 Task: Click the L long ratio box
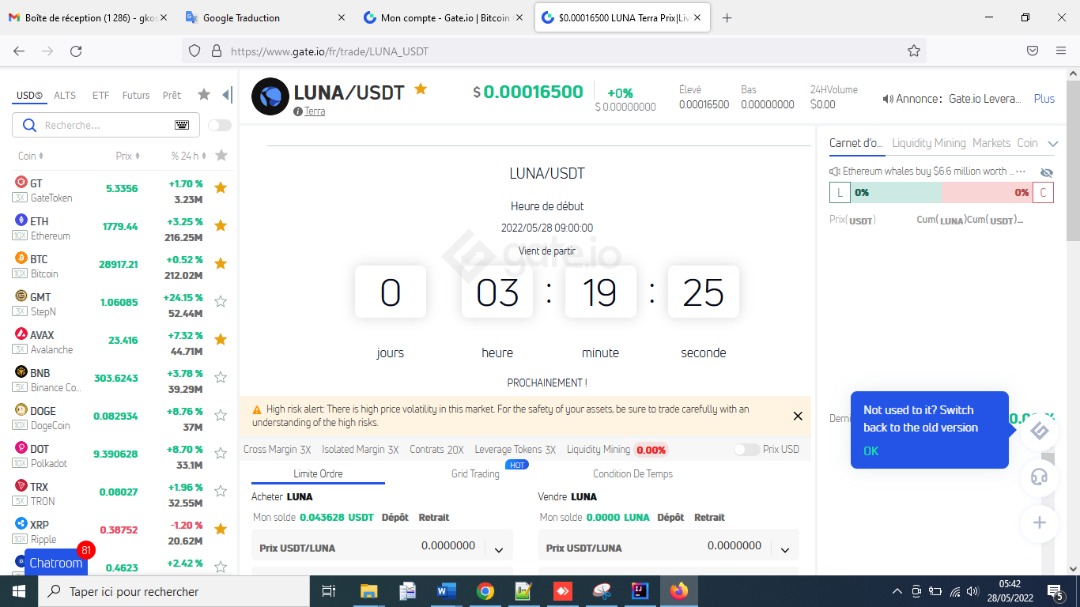840,192
